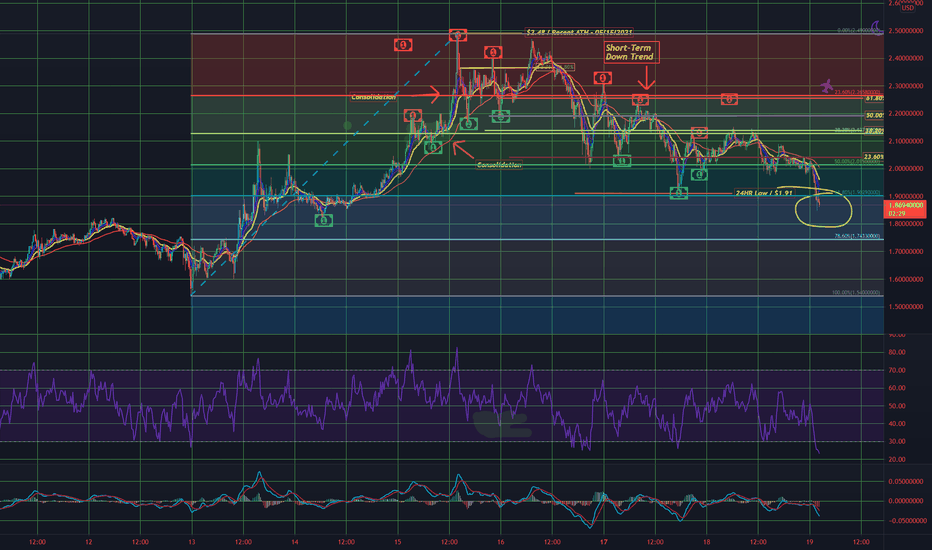Click the Fibonacci label 100.00%(1.54000000)
The height and width of the screenshot is (550, 932).
pos(856,293)
